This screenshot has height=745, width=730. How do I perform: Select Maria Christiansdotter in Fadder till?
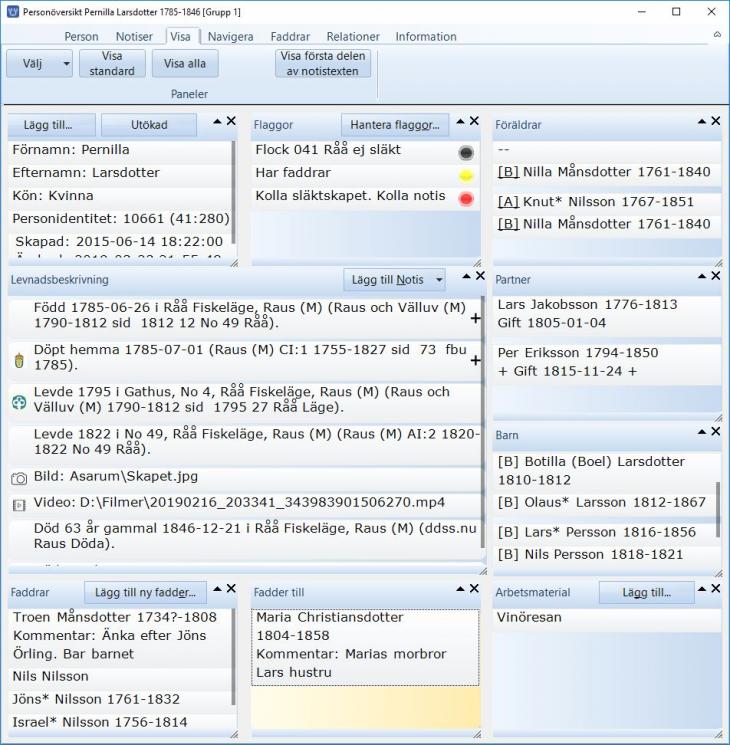point(365,647)
